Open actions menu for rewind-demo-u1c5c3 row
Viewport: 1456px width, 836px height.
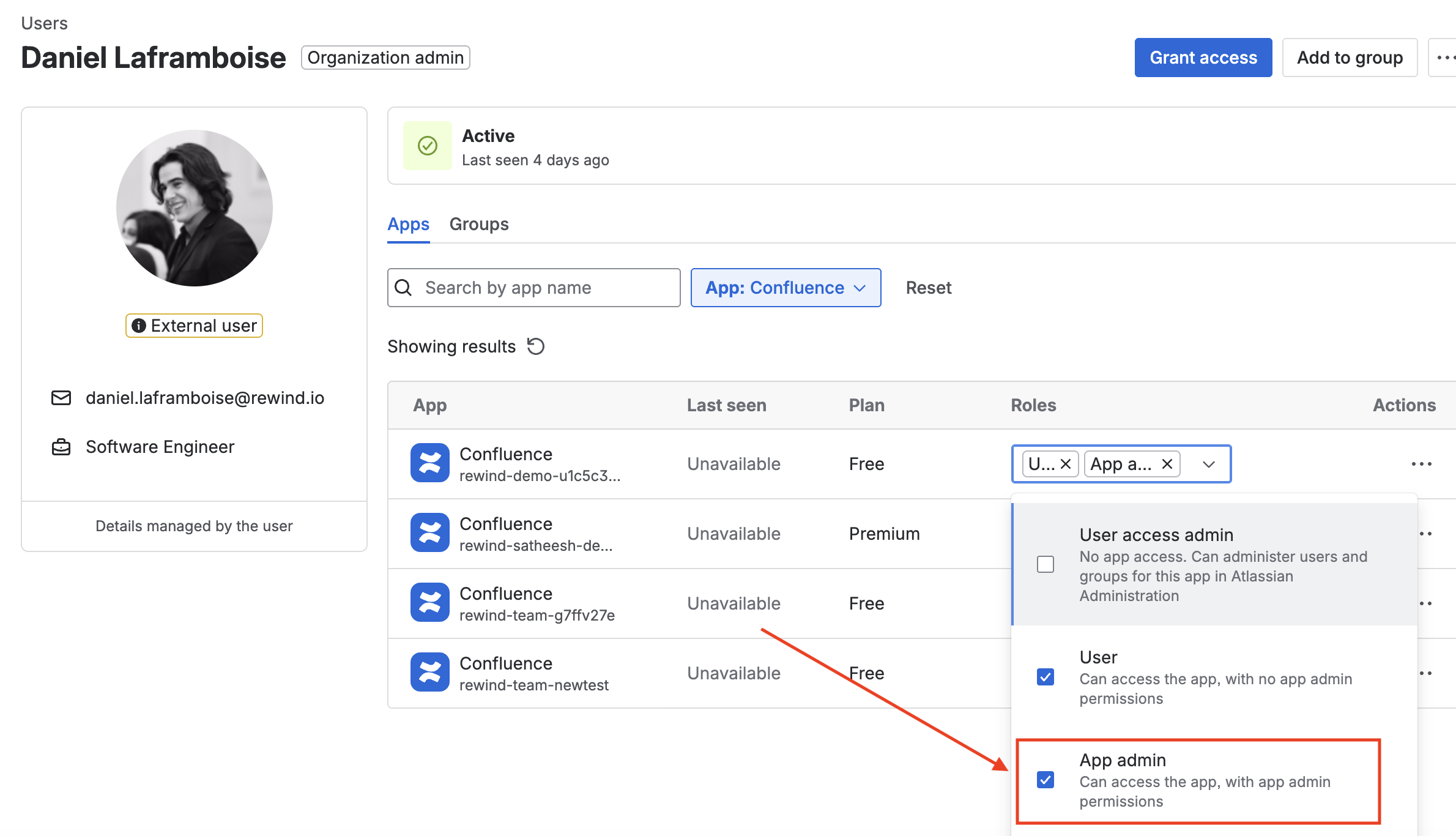pyautogui.click(x=1421, y=464)
